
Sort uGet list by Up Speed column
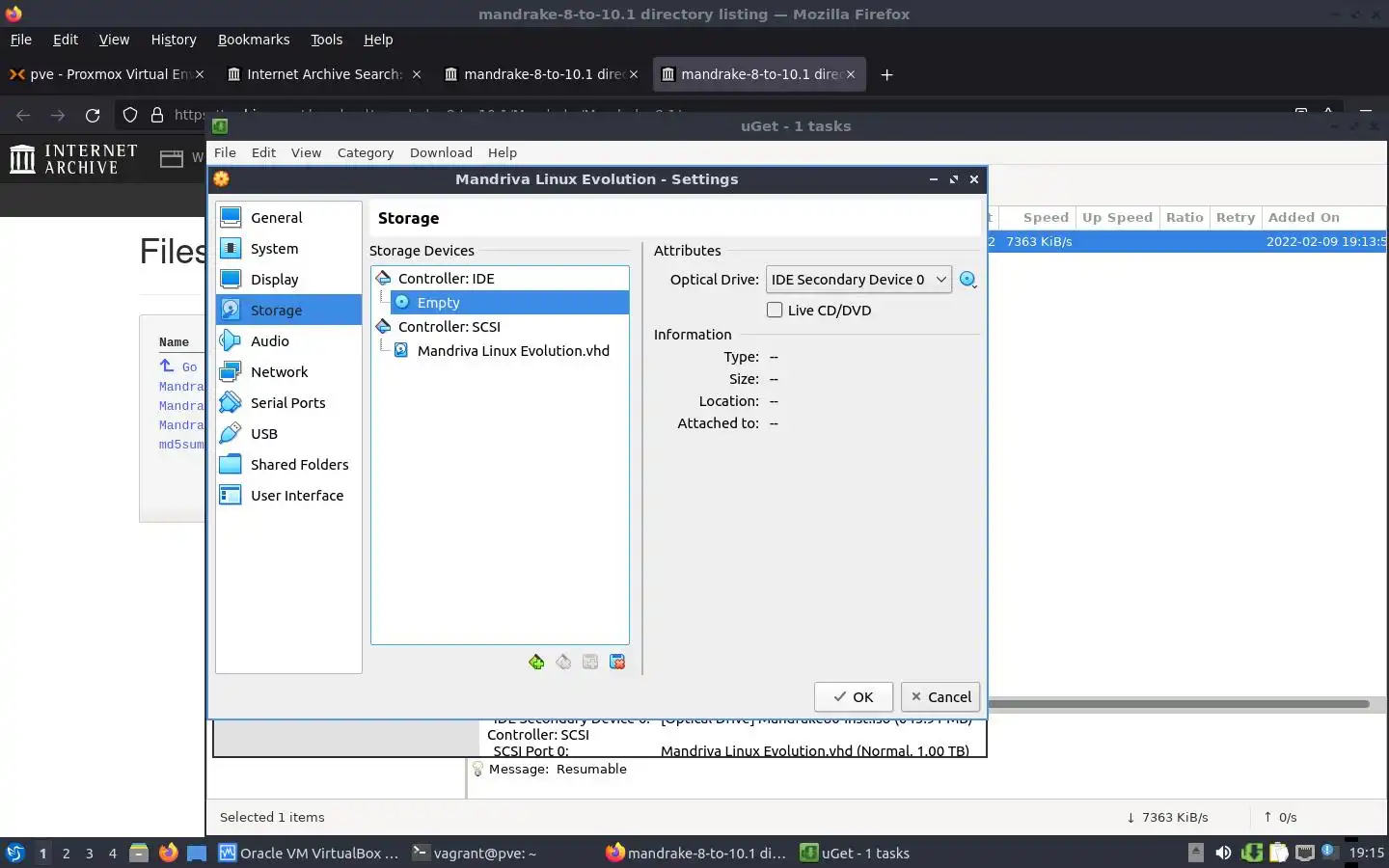(x=1117, y=218)
